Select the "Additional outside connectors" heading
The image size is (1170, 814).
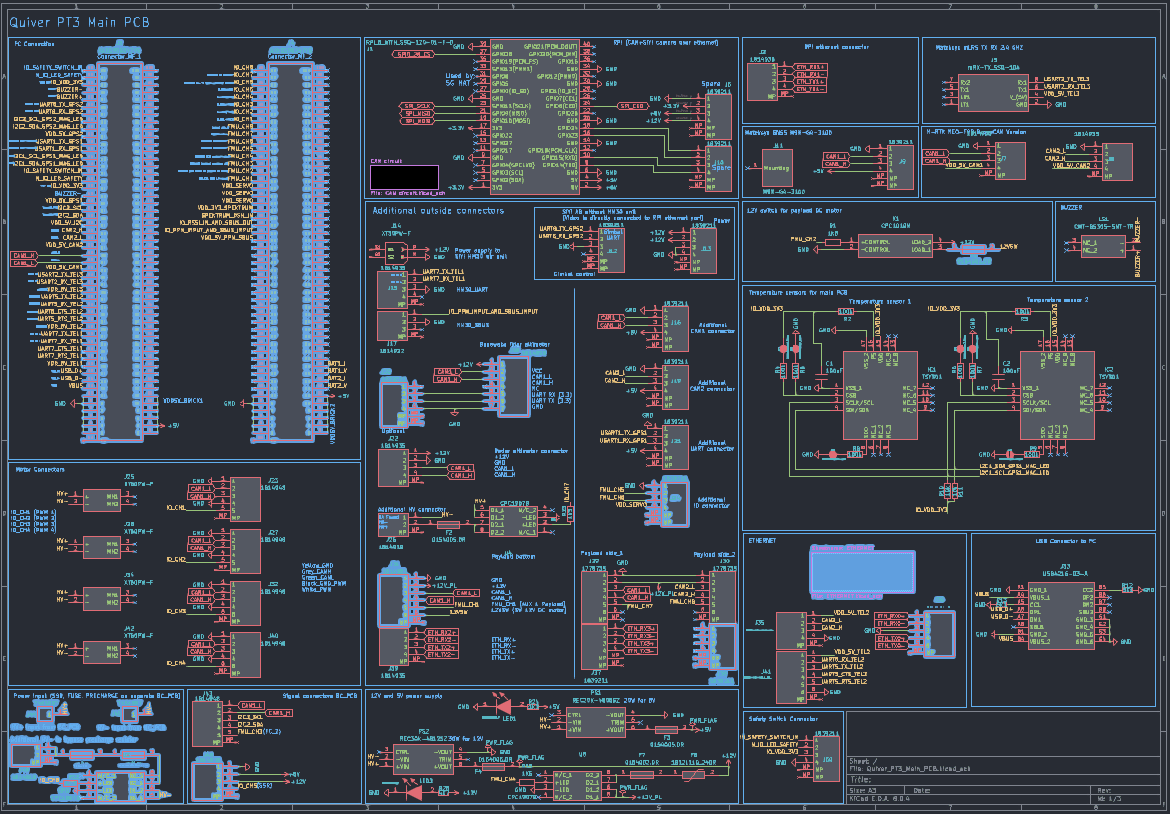tap(438, 211)
